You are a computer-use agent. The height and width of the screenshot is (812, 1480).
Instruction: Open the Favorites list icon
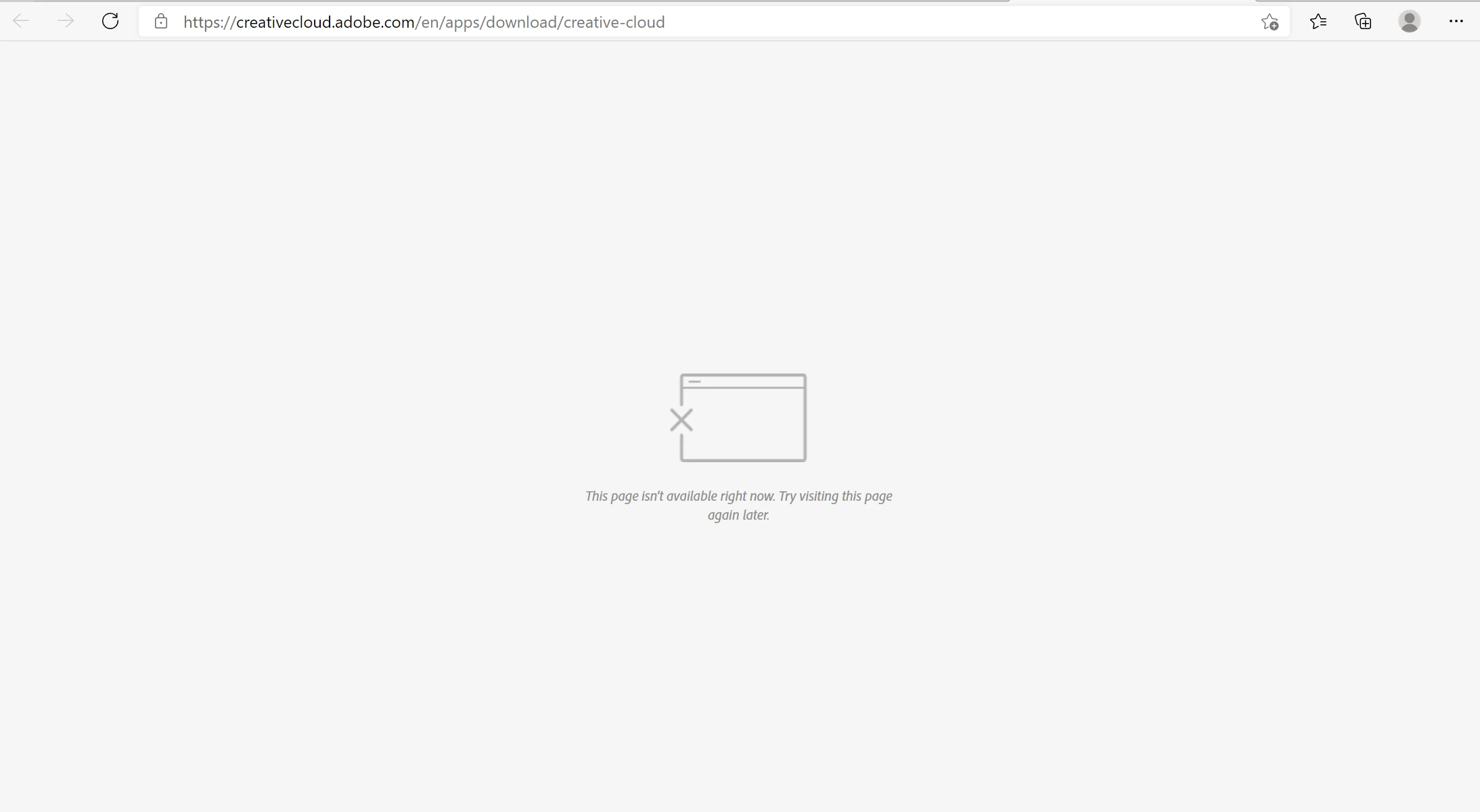pyautogui.click(x=1318, y=22)
